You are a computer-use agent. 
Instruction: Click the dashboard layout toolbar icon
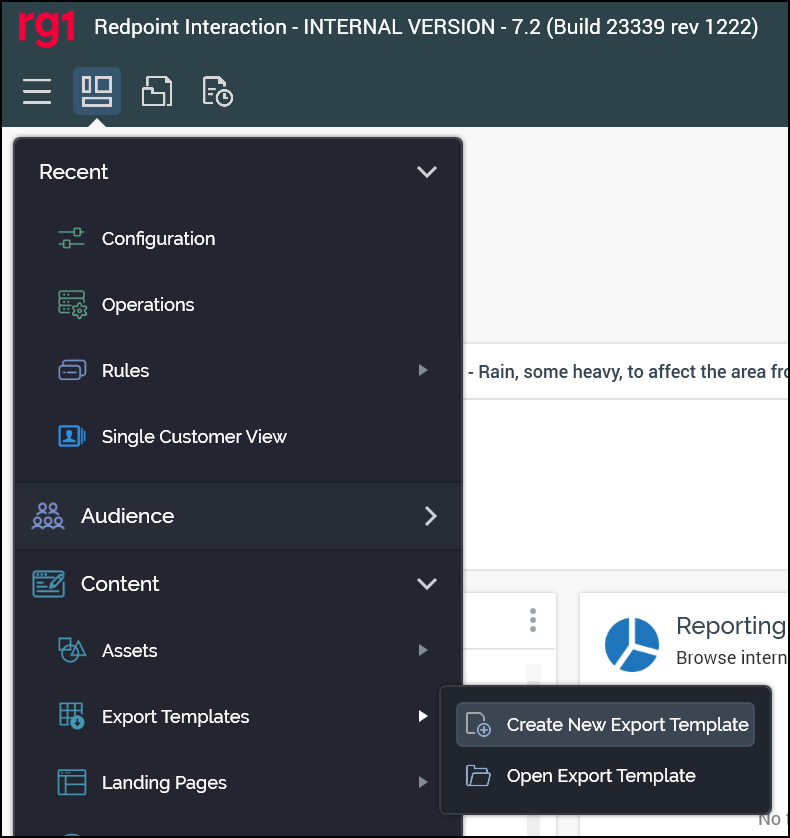coord(97,92)
